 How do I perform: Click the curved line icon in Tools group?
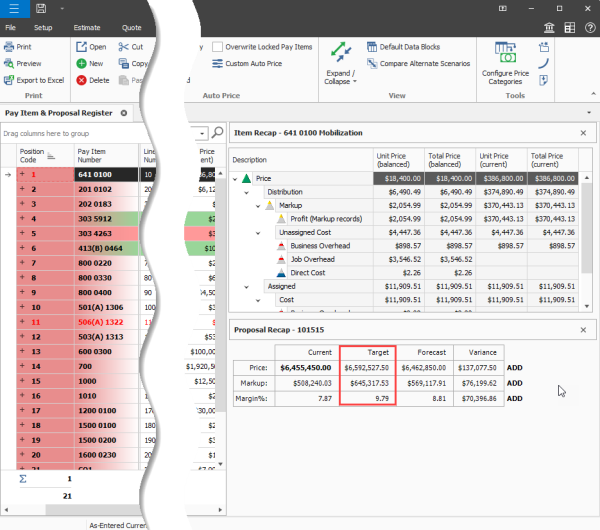(x=544, y=64)
